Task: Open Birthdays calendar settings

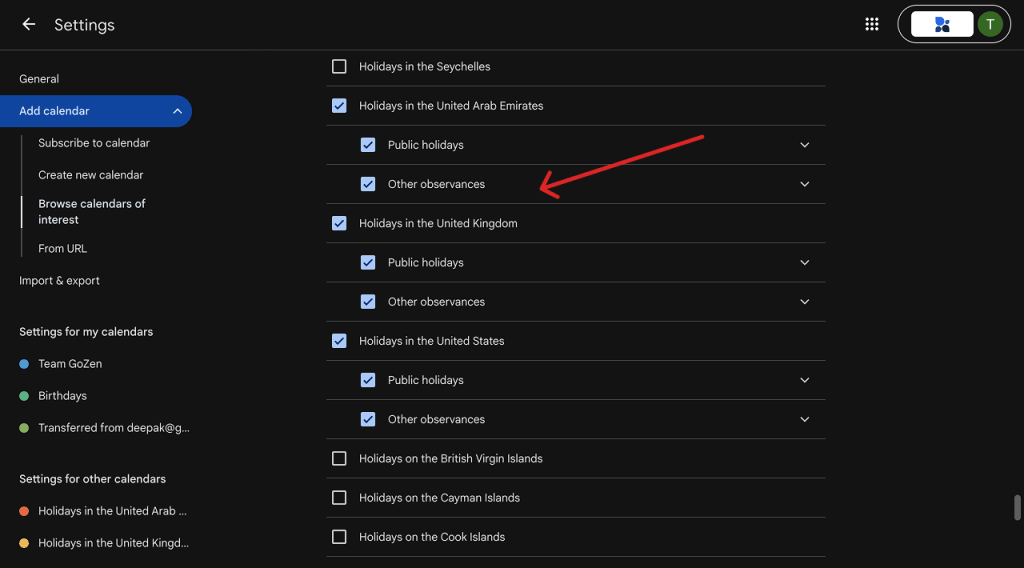Action: pos(63,396)
